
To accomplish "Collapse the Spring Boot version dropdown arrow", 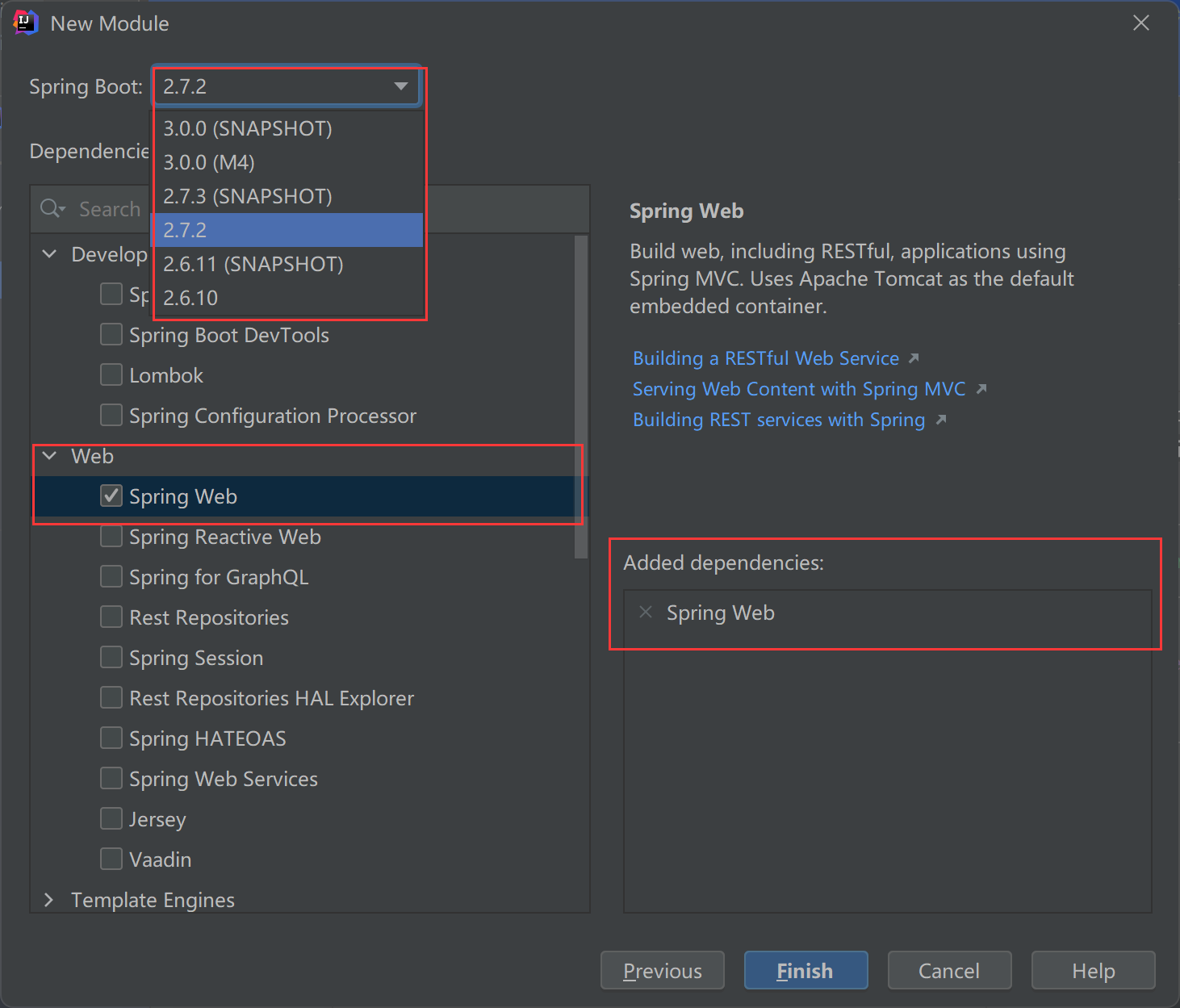I will pyautogui.click(x=401, y=86).
